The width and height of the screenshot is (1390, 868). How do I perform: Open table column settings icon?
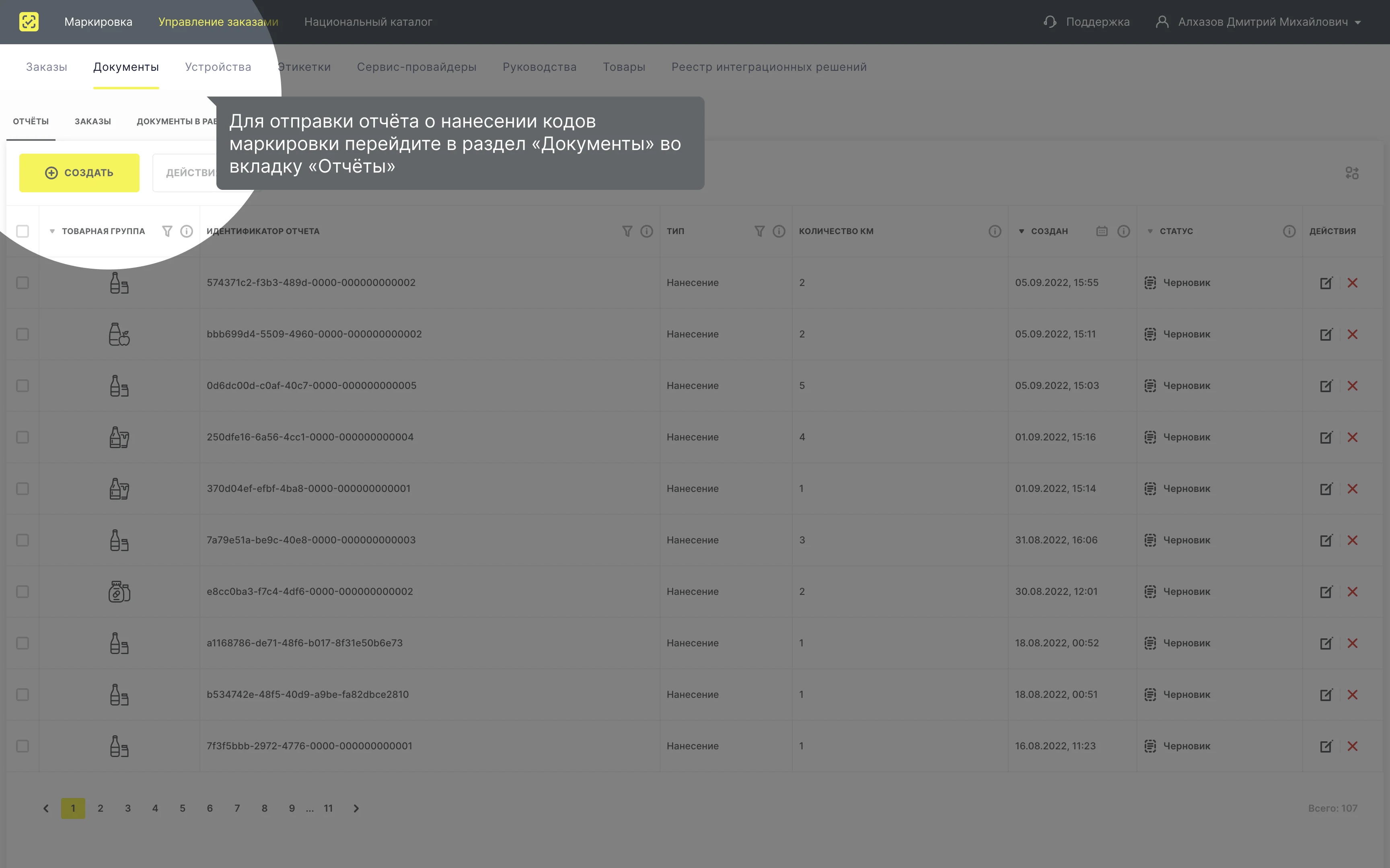[x=1351, y=173]
